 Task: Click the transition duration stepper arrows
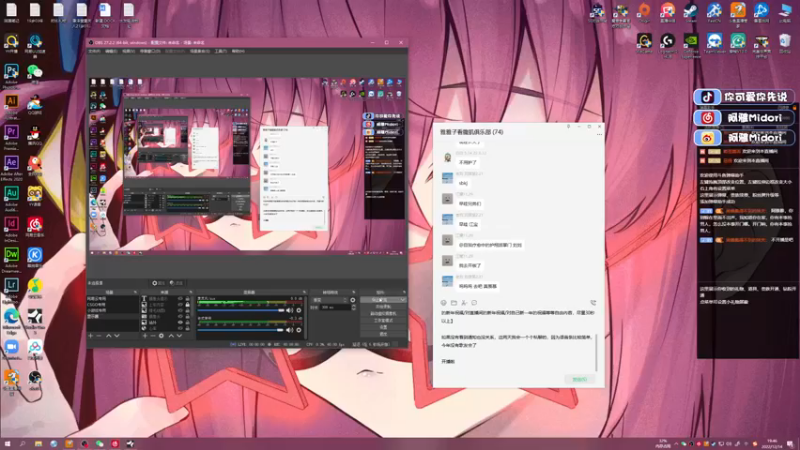[353, 307]
